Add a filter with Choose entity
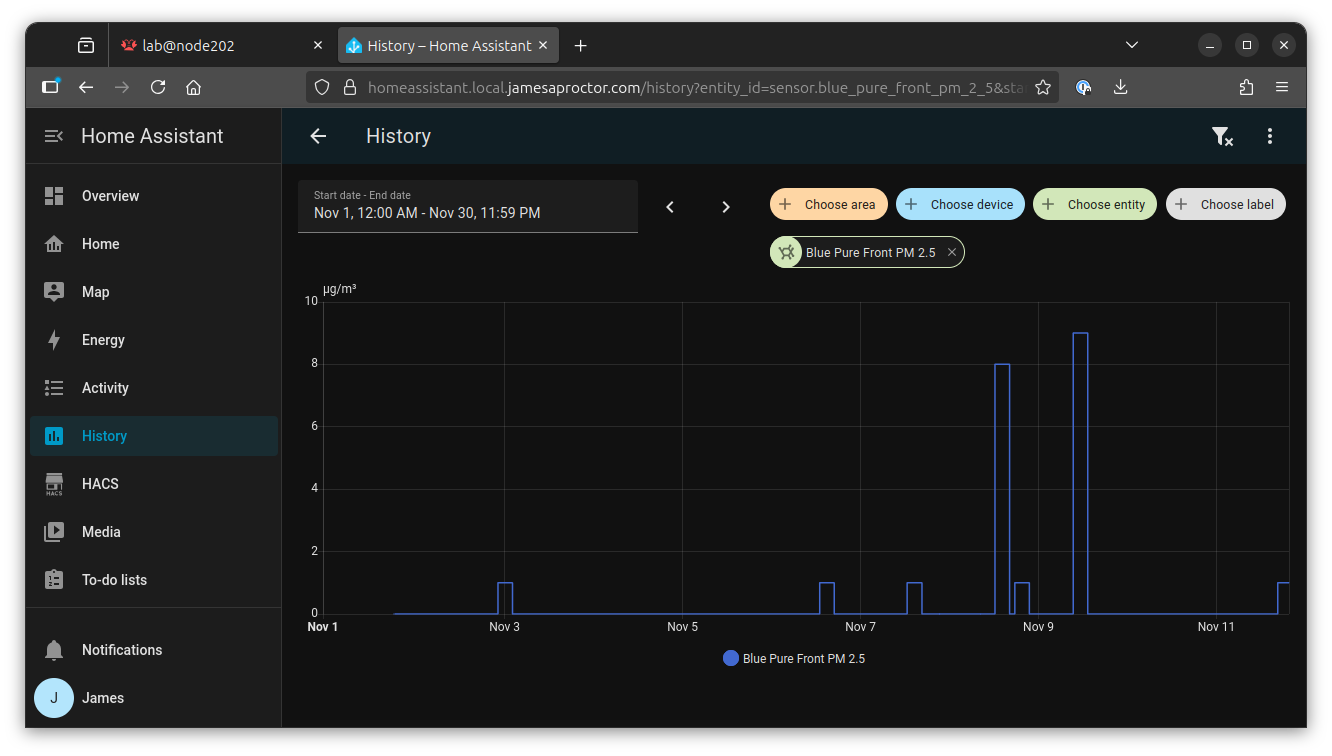Screen dimensions: 1332x756 point(1094,204)
